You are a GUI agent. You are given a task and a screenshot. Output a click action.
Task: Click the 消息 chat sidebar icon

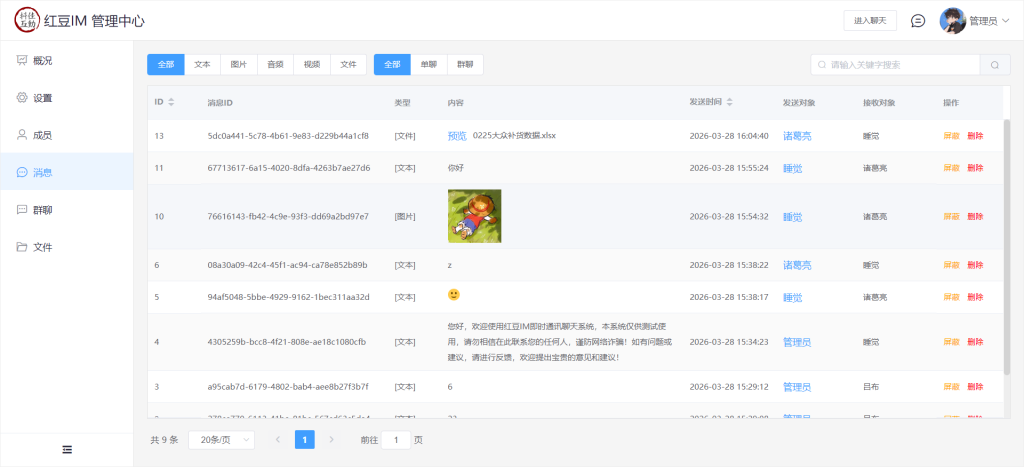pos(22,172)
